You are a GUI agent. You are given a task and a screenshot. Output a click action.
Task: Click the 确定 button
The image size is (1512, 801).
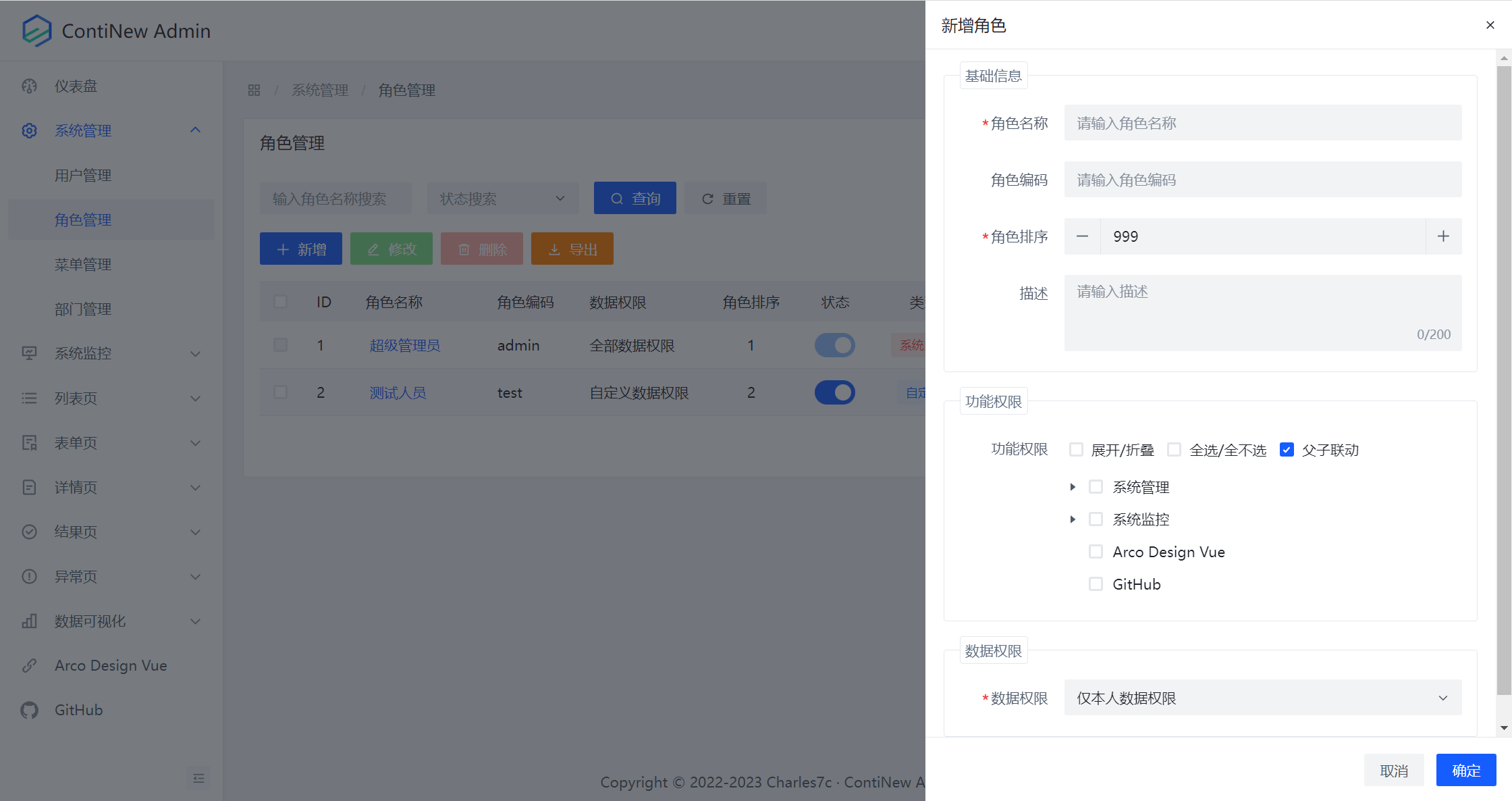point(1465,770)
